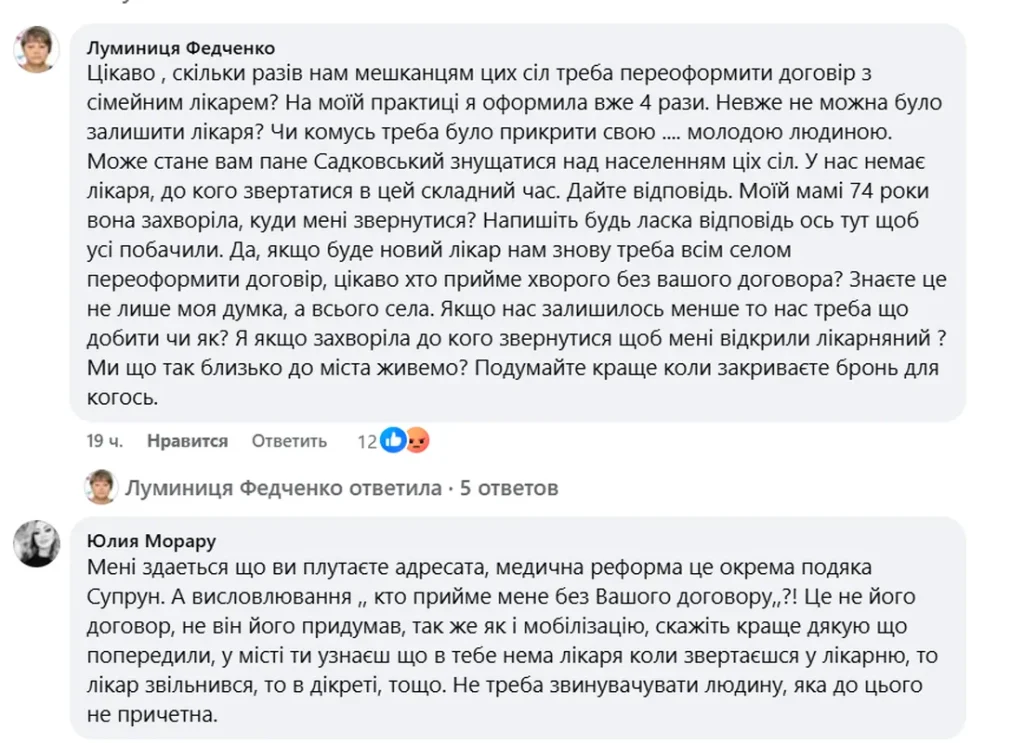Click the phrase '74 роки' in first comment
The width and height of the screenshot is (1024, 743).
coord(808,189)
